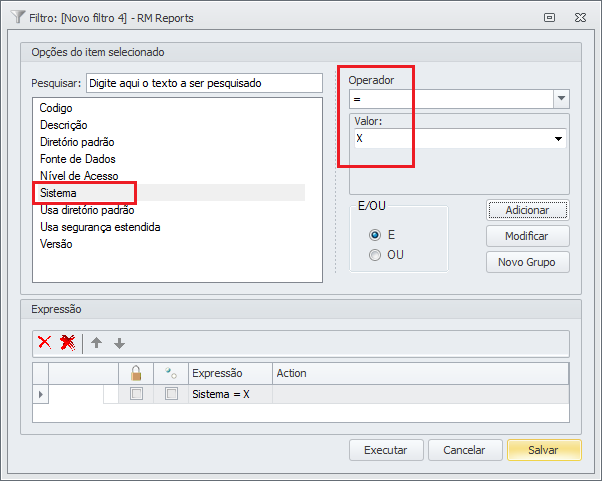
Task: Save the filter with Salvar
Action: (544, 450)
